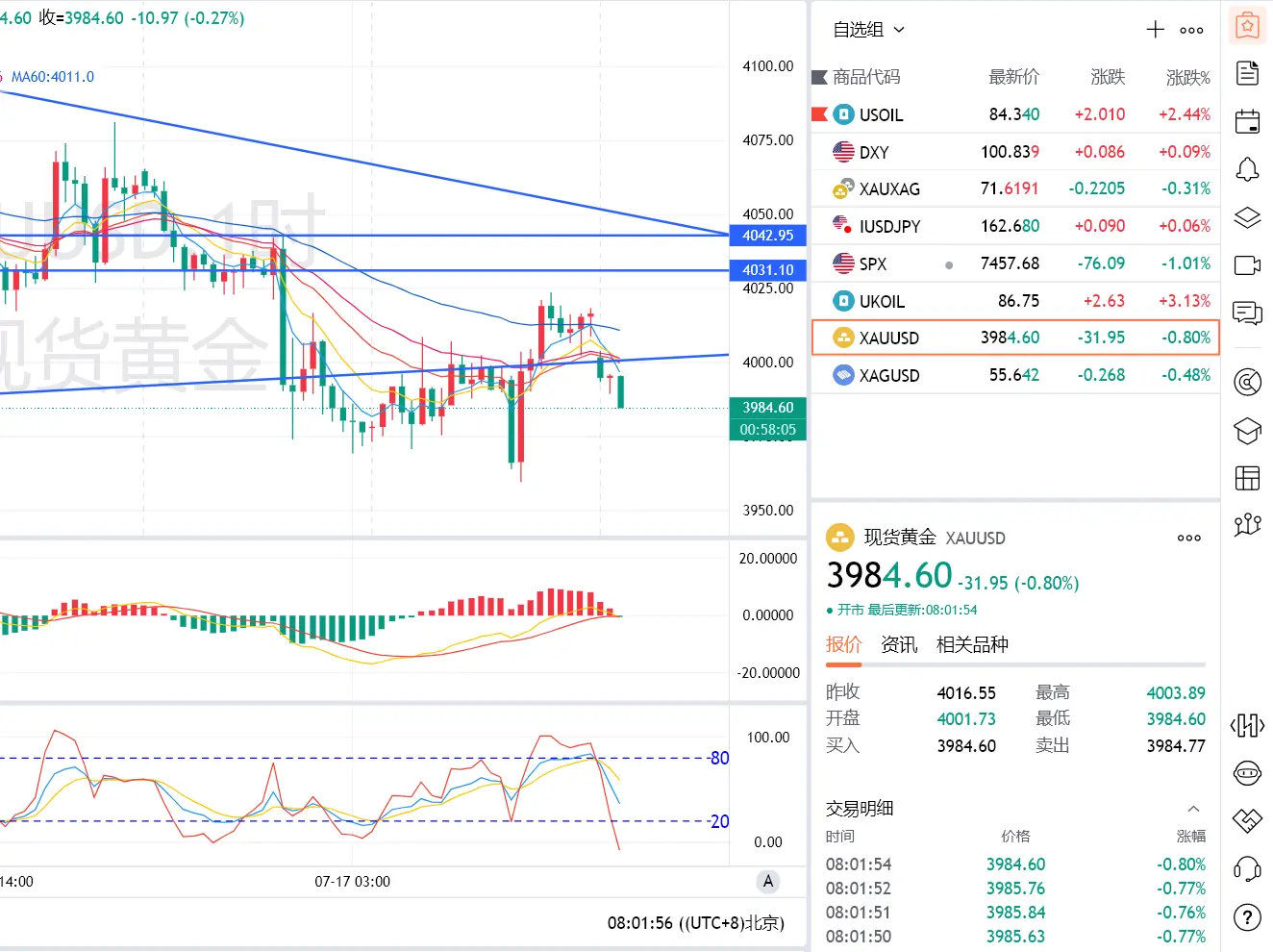Screen dimensions: 1273x952
Task: Click the 卖出 price 3984.77
Action: [1176, 746]
